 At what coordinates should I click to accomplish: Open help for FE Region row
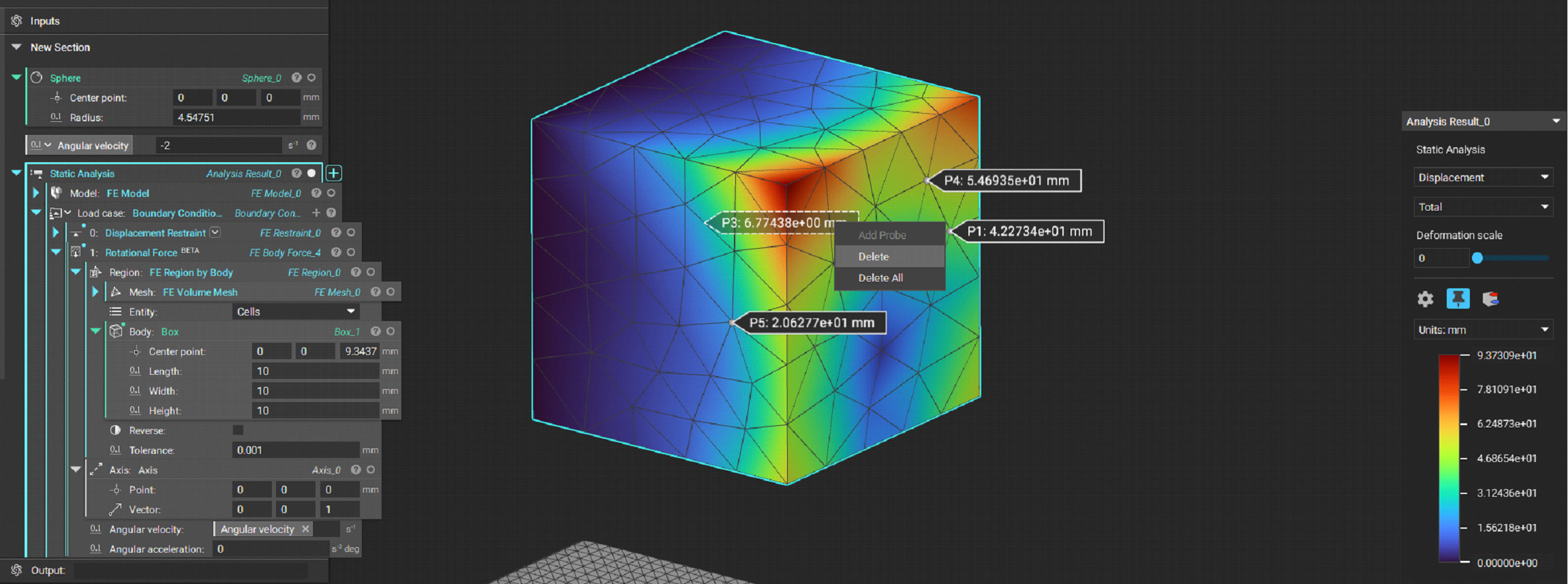356,272
